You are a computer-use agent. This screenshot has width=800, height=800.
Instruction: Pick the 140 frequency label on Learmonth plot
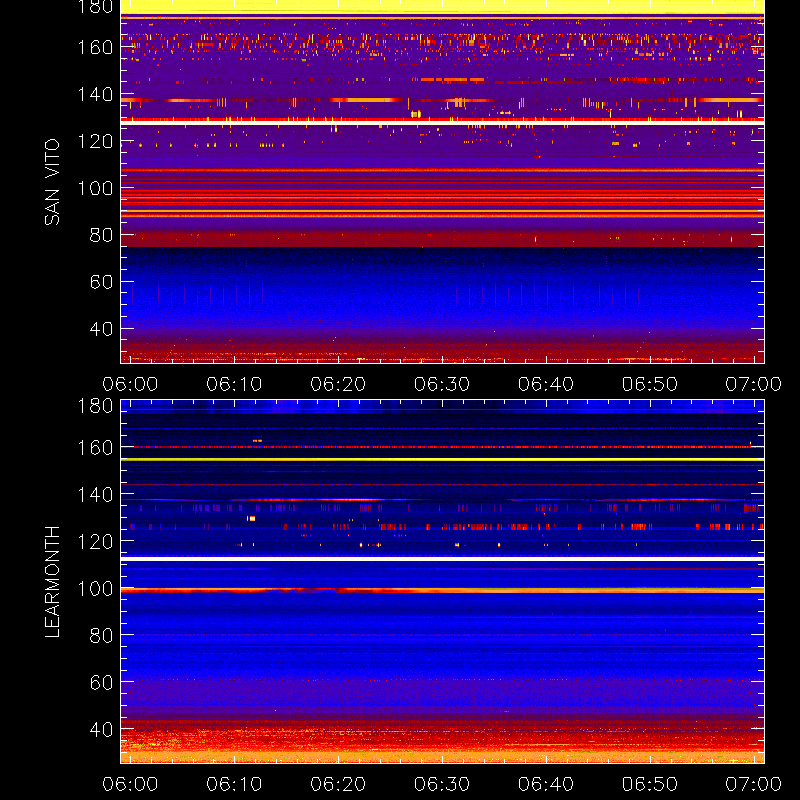point(95,494)
